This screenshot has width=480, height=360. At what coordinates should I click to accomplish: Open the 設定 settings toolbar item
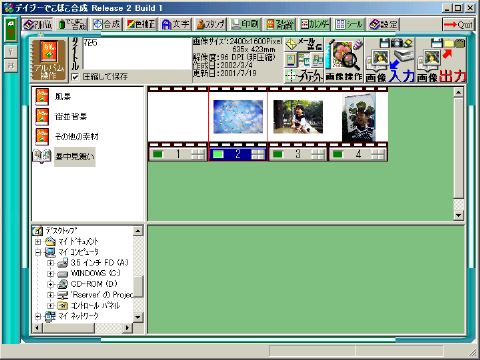pyautogui.click(x=383, y=24)
